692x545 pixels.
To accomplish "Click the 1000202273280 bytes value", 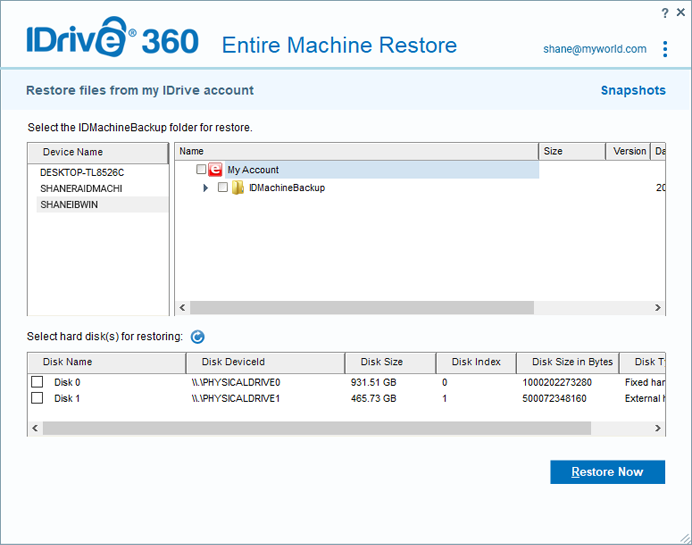I will pos(557,382).
